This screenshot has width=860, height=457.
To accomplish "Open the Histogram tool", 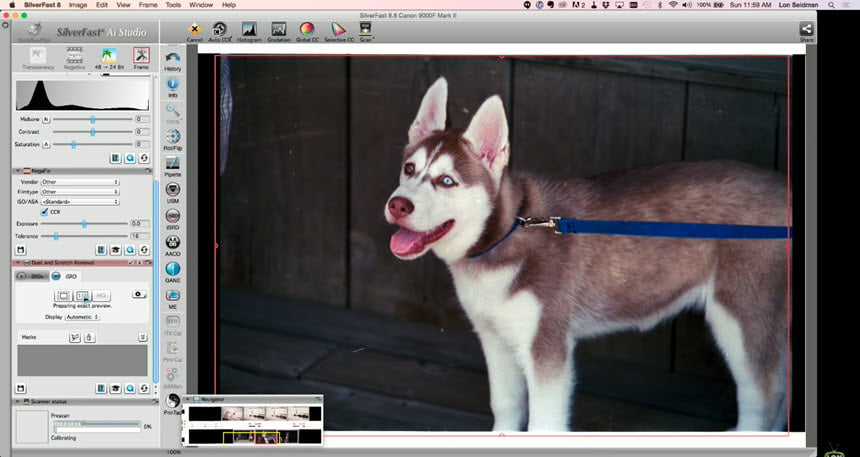I will tap(249, 32).
